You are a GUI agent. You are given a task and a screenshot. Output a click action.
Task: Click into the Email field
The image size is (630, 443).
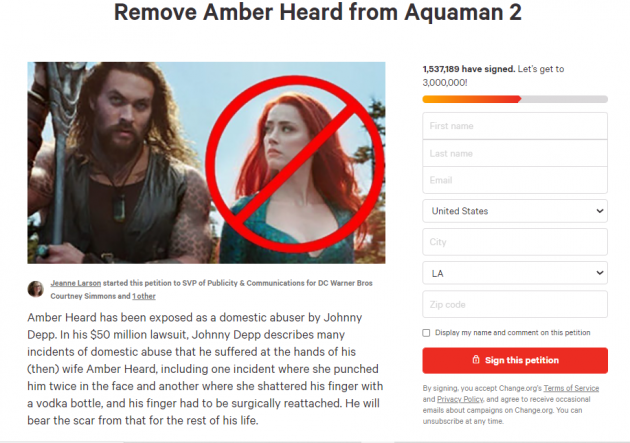click(515, 180)
